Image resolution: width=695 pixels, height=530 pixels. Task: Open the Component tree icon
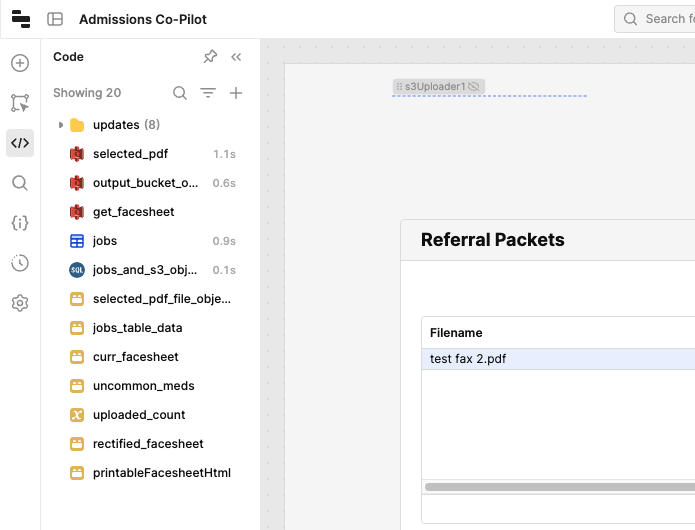click(20, 103)
